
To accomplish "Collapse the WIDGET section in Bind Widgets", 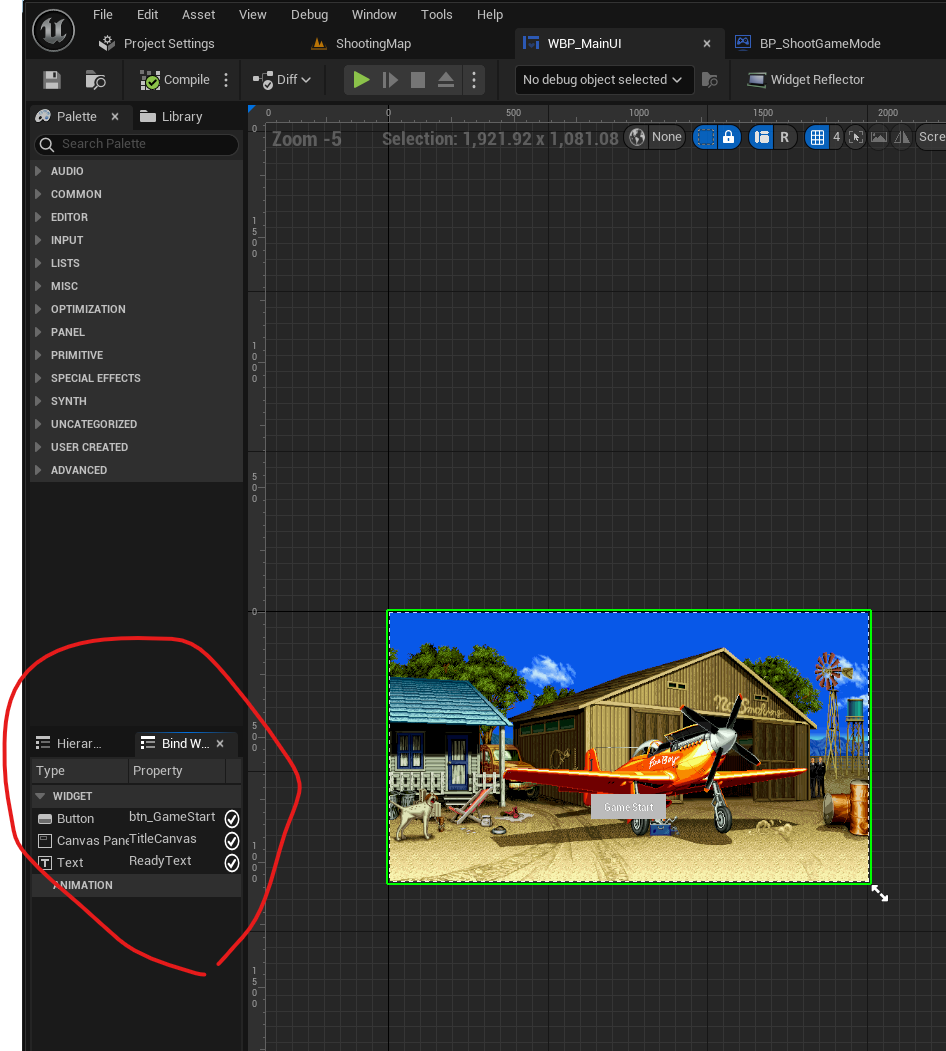I will [40, 796].
